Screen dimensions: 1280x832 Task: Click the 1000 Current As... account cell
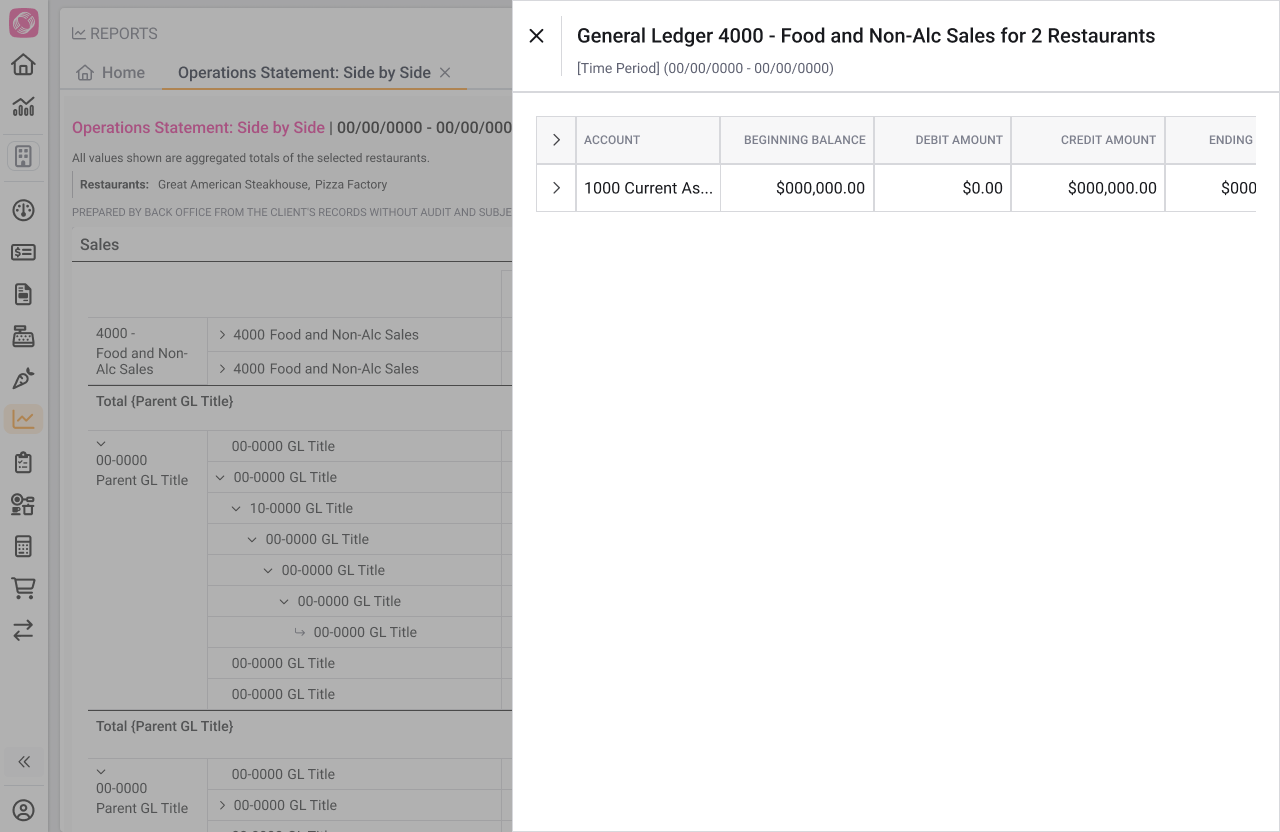(x=648, y=188)
